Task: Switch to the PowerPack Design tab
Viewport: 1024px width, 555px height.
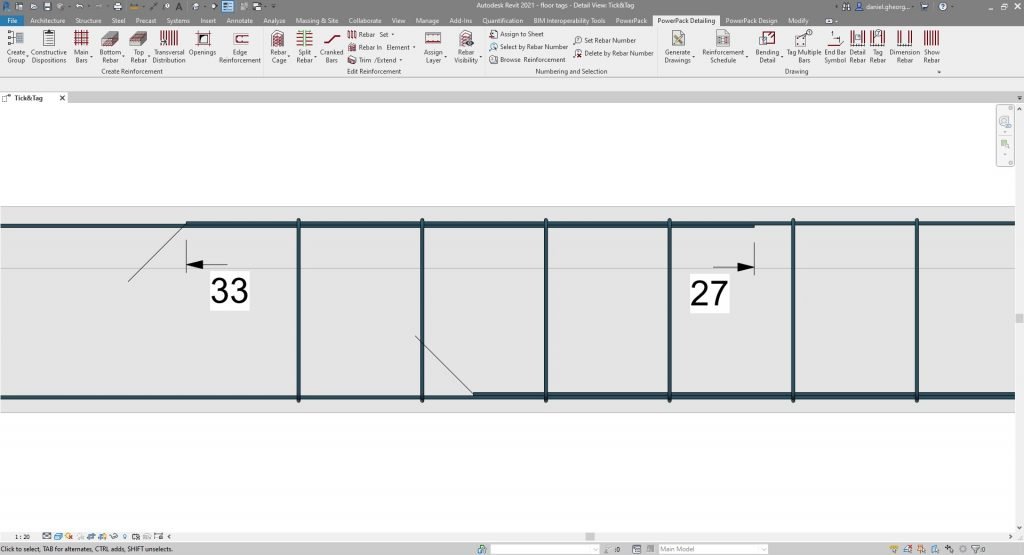Action: pos(751,21)
